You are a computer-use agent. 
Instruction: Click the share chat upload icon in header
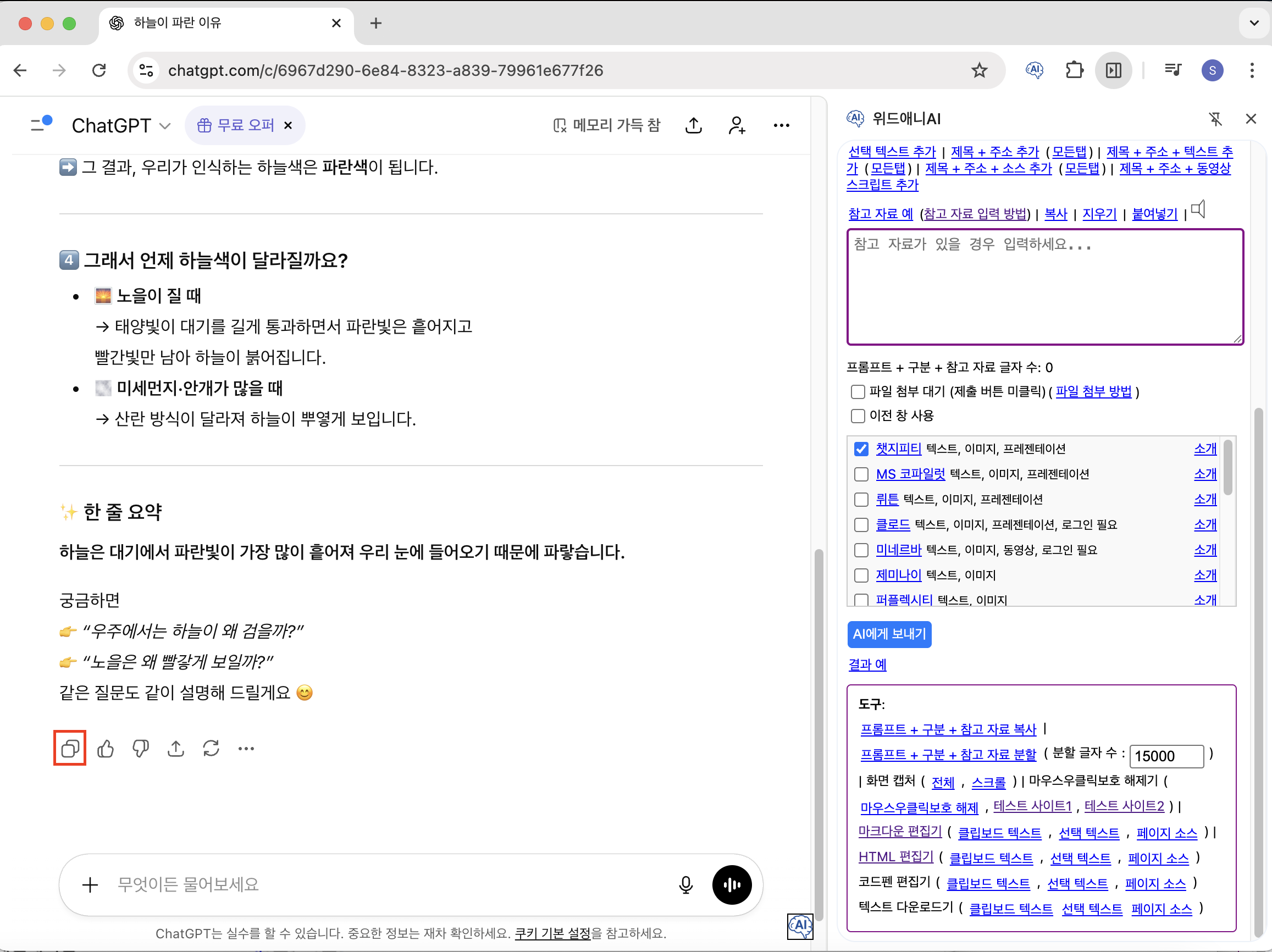coord(694,125)
